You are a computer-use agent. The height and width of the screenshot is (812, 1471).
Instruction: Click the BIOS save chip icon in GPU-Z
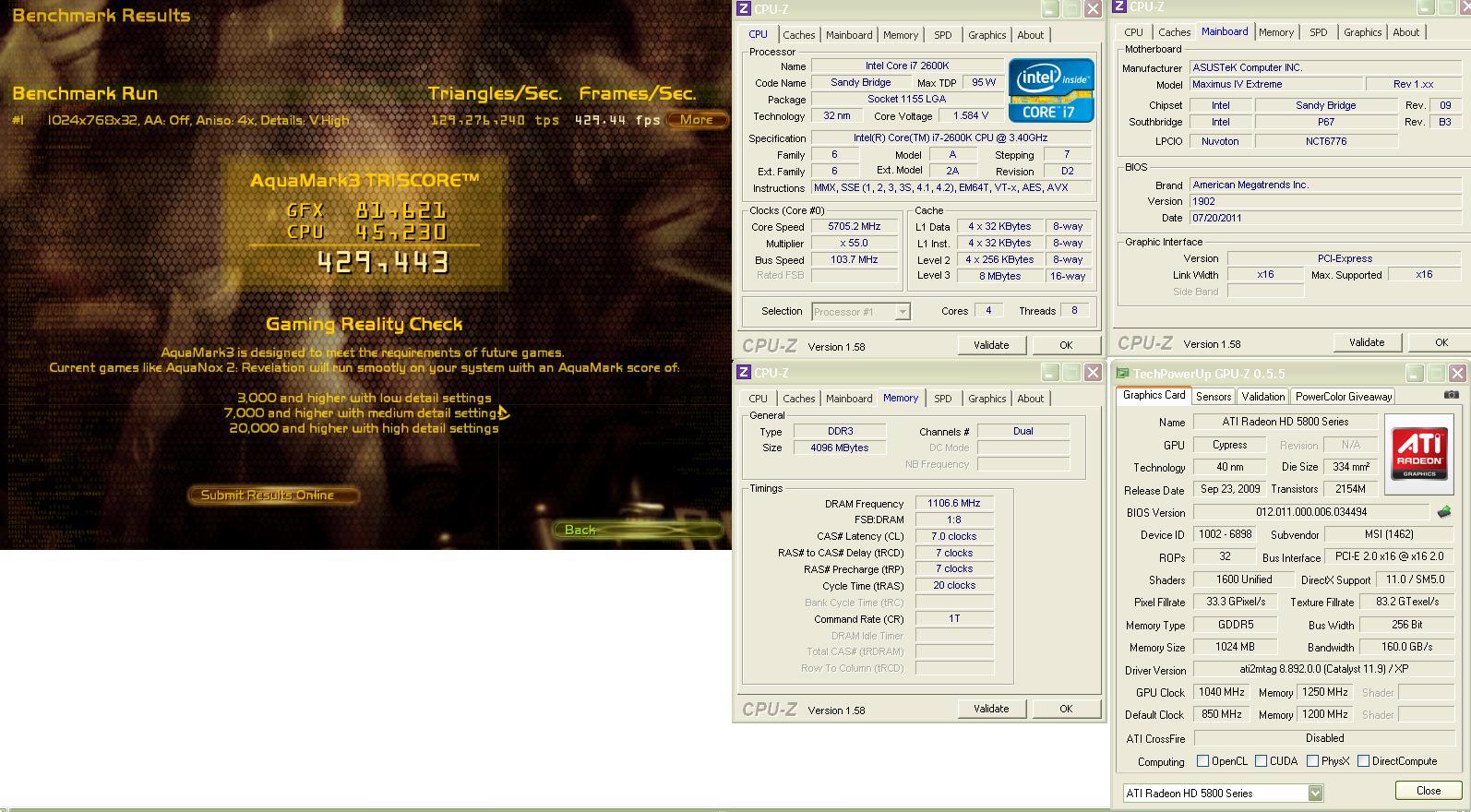[1444, 511]
